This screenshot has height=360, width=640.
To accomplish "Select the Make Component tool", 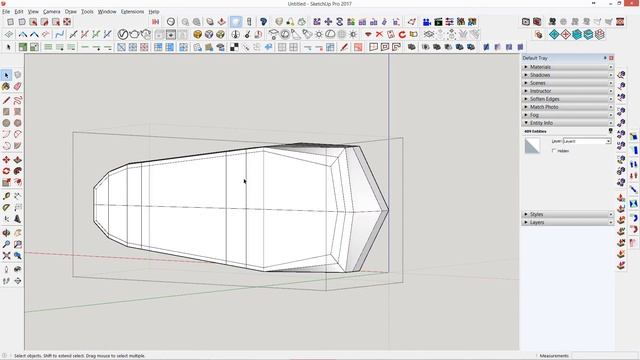I will [18, 75].
